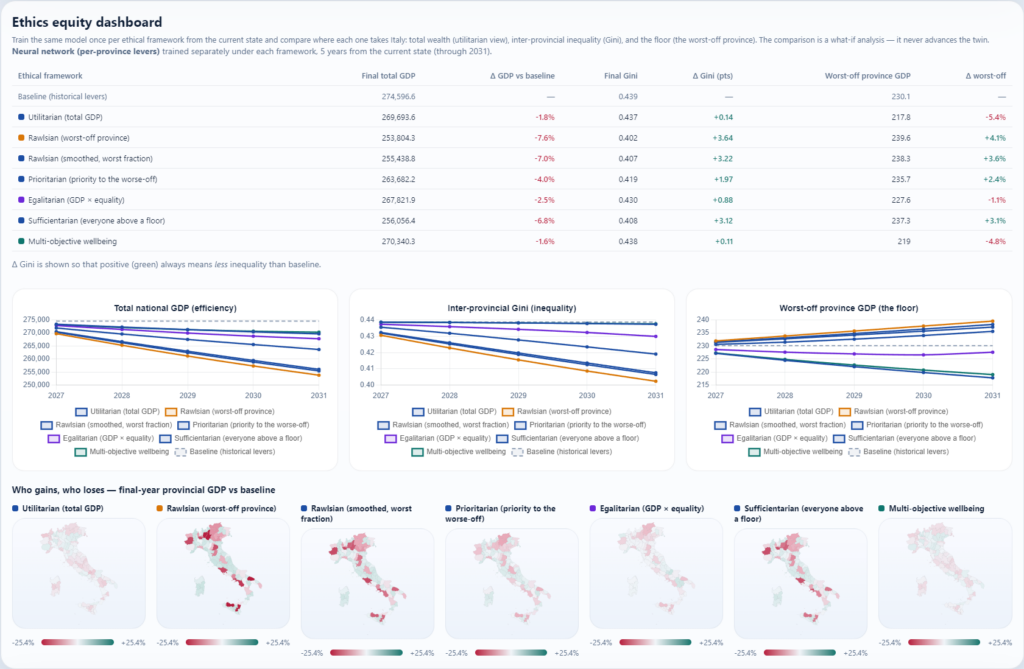Click Rawlsian (worst-off province) Italy map
Screen dimensions: 1024x669
(x=223, y=573)
